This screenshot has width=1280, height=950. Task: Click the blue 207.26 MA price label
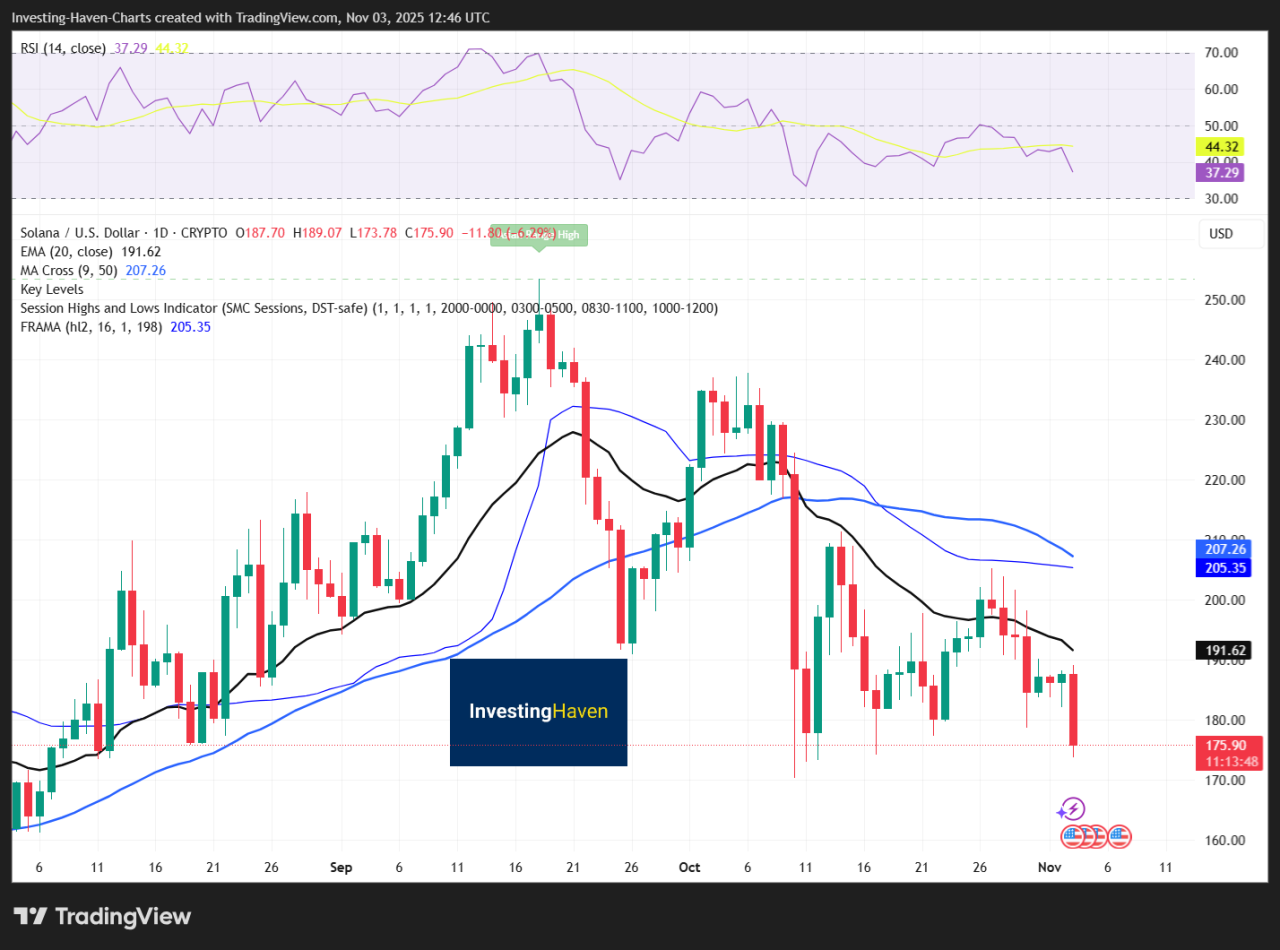click(x=1224, y=549)
